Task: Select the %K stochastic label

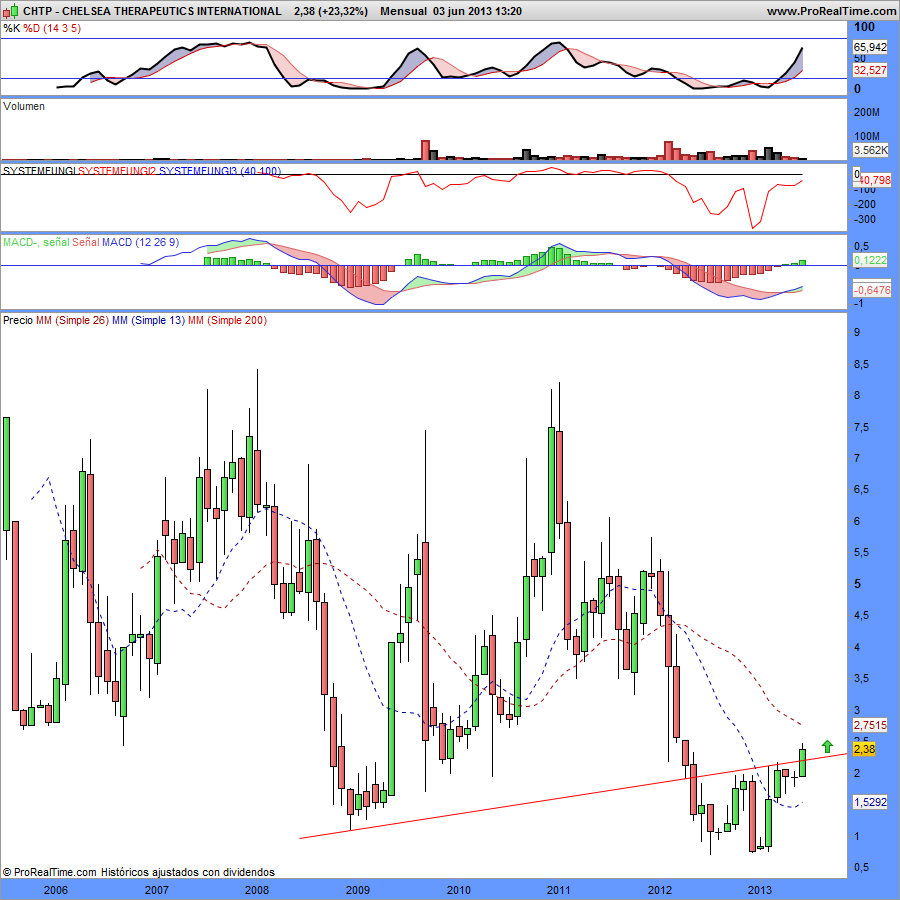Action: tap(11, 28)
